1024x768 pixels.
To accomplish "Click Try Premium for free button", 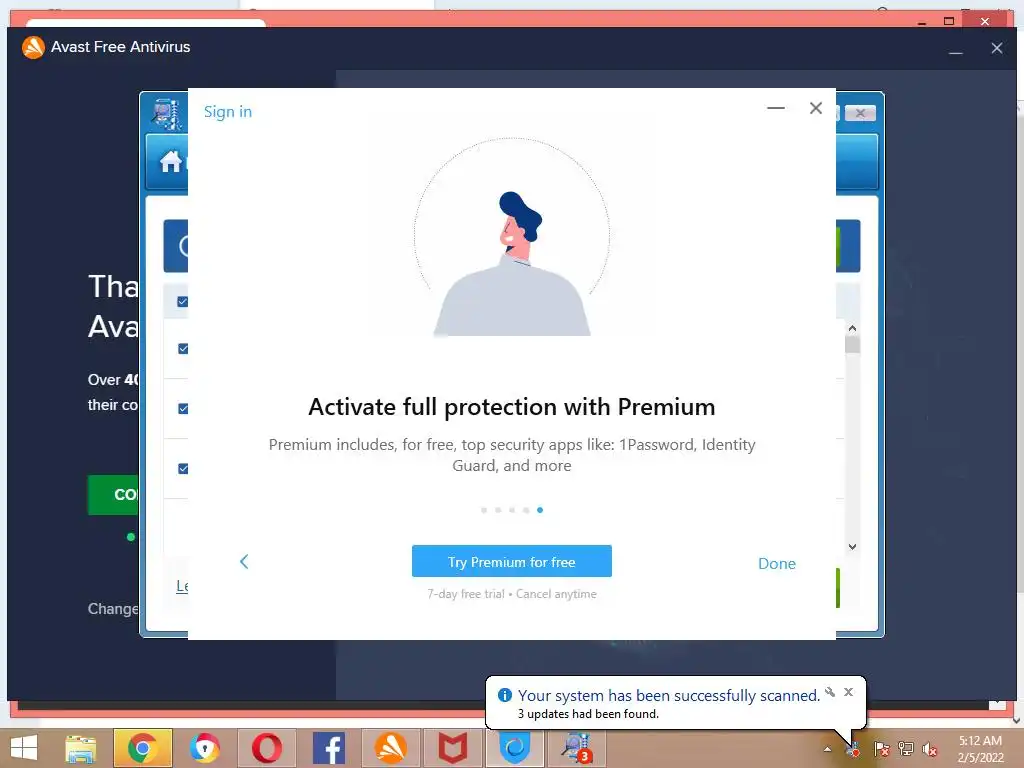I will [x=511, y=562].
